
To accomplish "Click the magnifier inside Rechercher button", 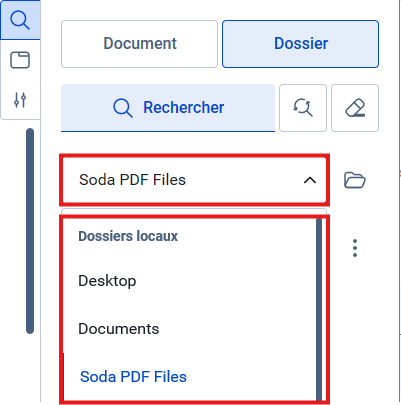I will pos(123,108).
